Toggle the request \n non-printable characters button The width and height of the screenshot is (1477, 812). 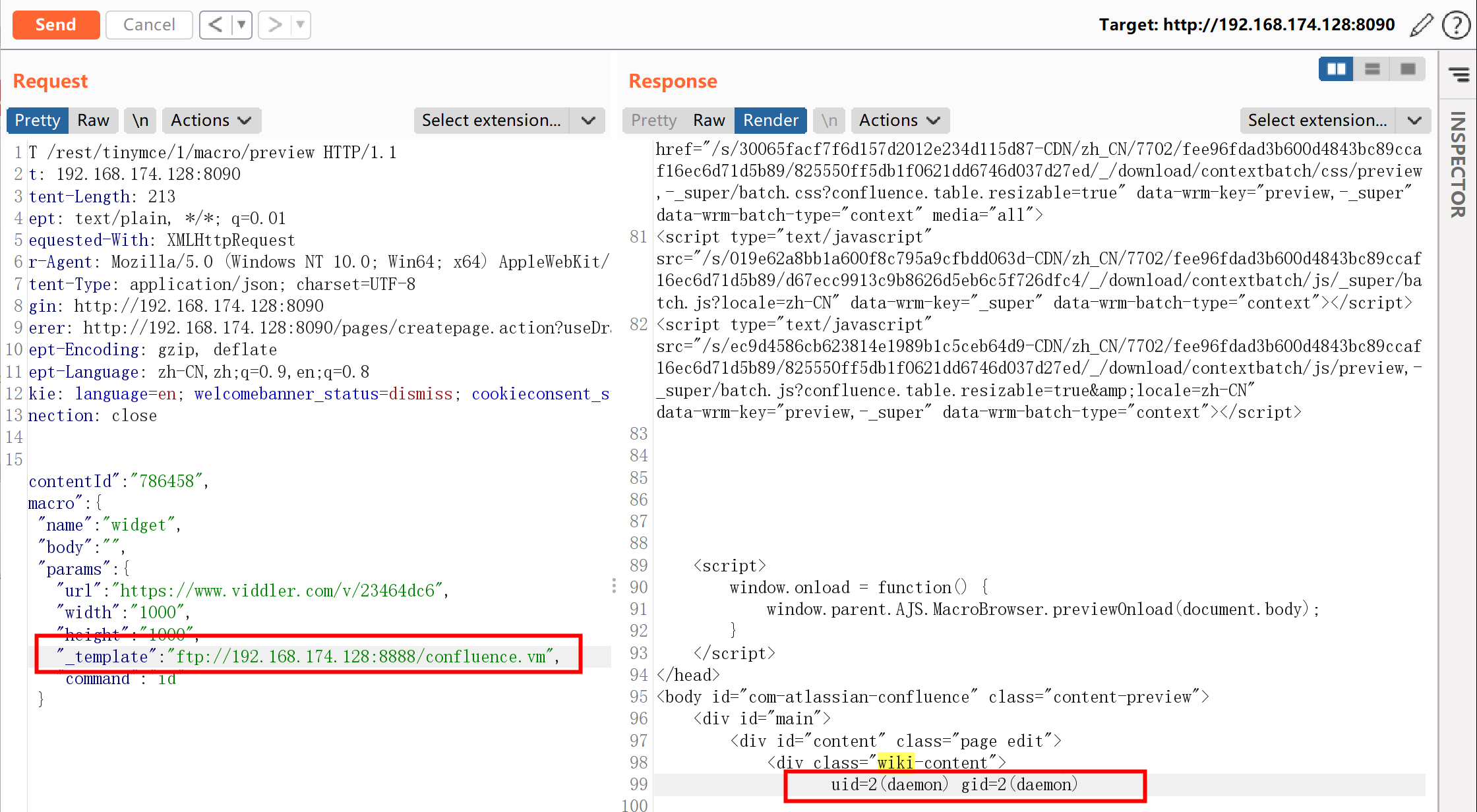pyautogui.click(x=140, y=121)
